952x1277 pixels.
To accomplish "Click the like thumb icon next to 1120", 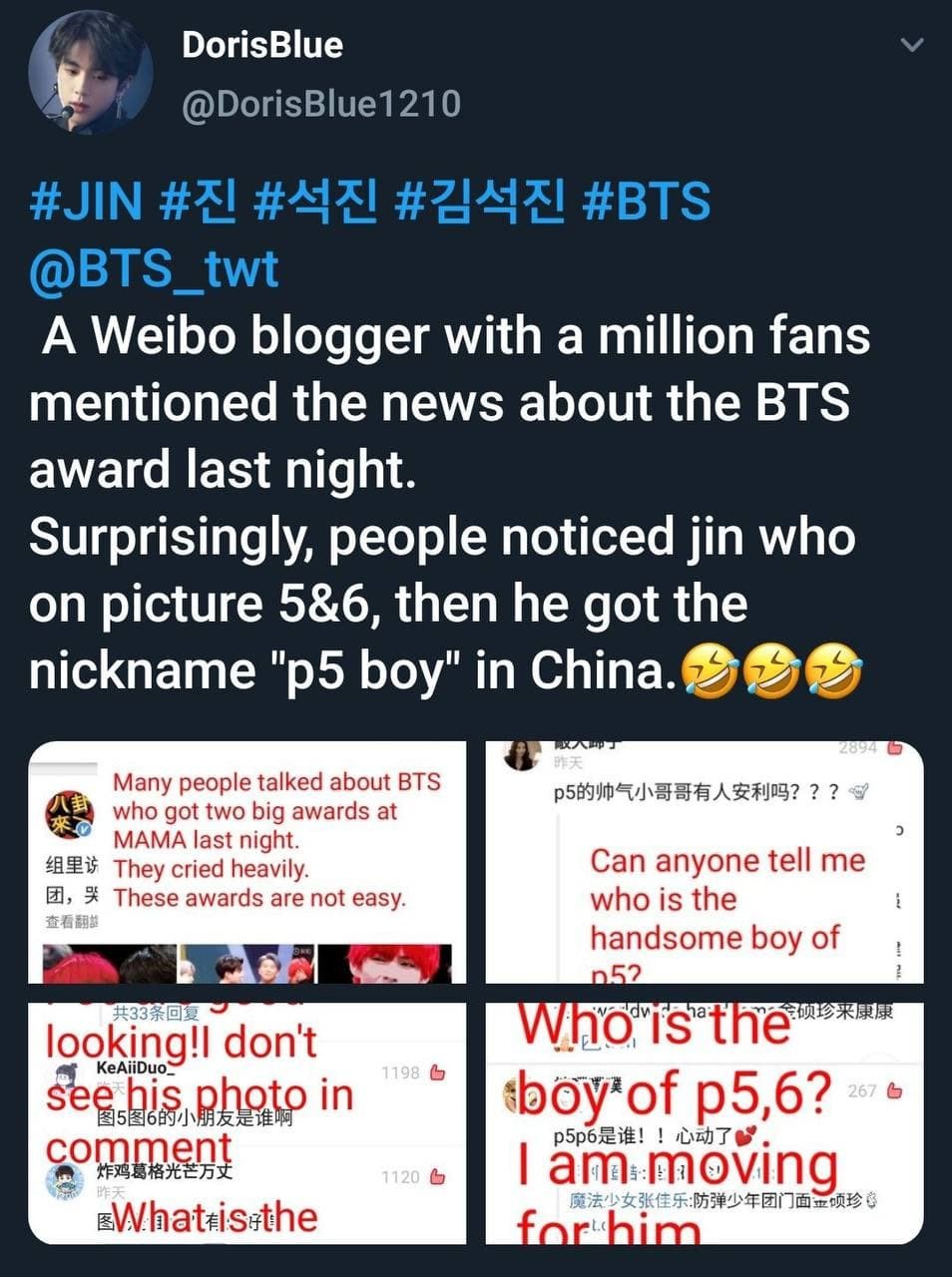I will pyautogui.click(x=437, y=1177).
